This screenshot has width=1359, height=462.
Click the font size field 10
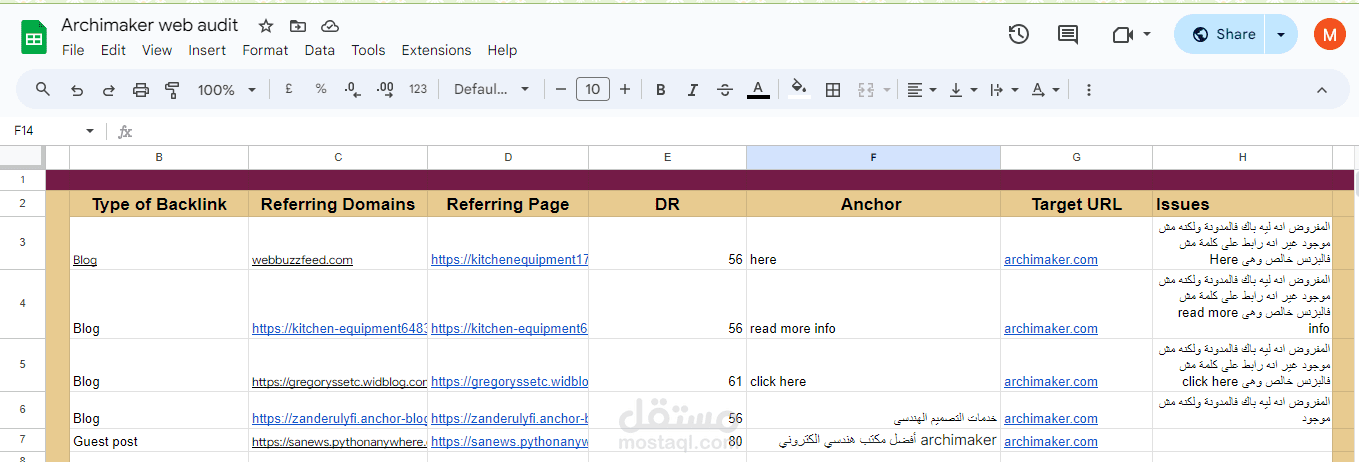[x=593, y=89]
